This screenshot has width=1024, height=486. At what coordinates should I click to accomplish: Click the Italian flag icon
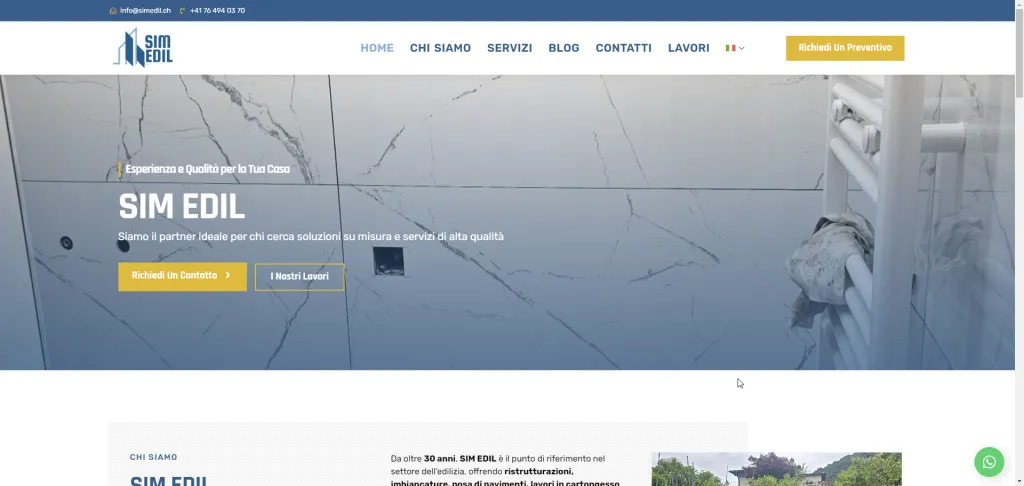tap(730, 48)
